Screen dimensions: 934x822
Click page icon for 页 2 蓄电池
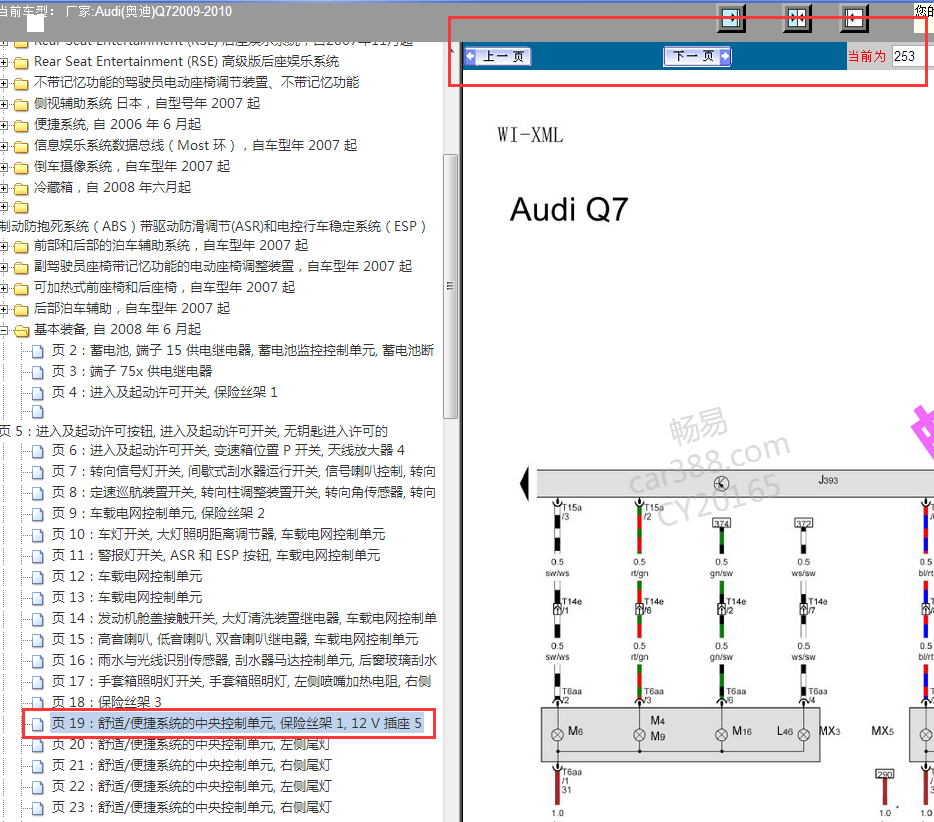[x=38, y=351]
